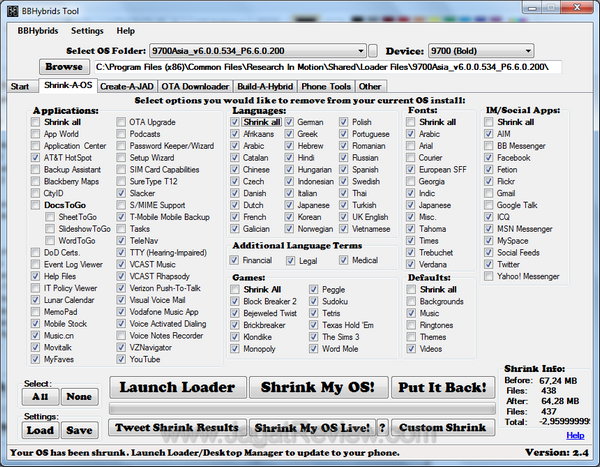Click the shrink progress bar

click(x=302, y=409)
